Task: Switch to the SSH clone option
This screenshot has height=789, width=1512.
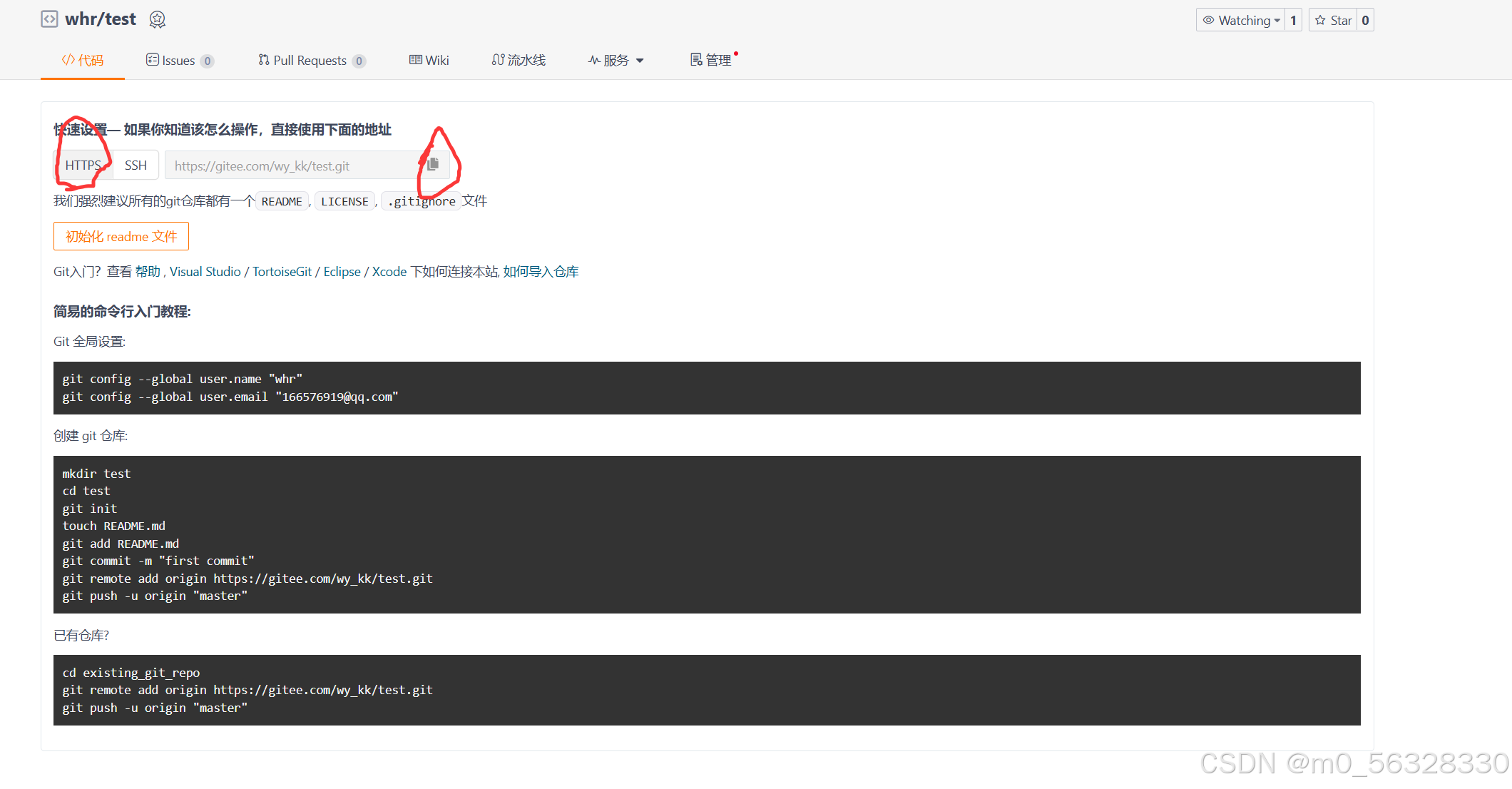Action: point(136,165)
